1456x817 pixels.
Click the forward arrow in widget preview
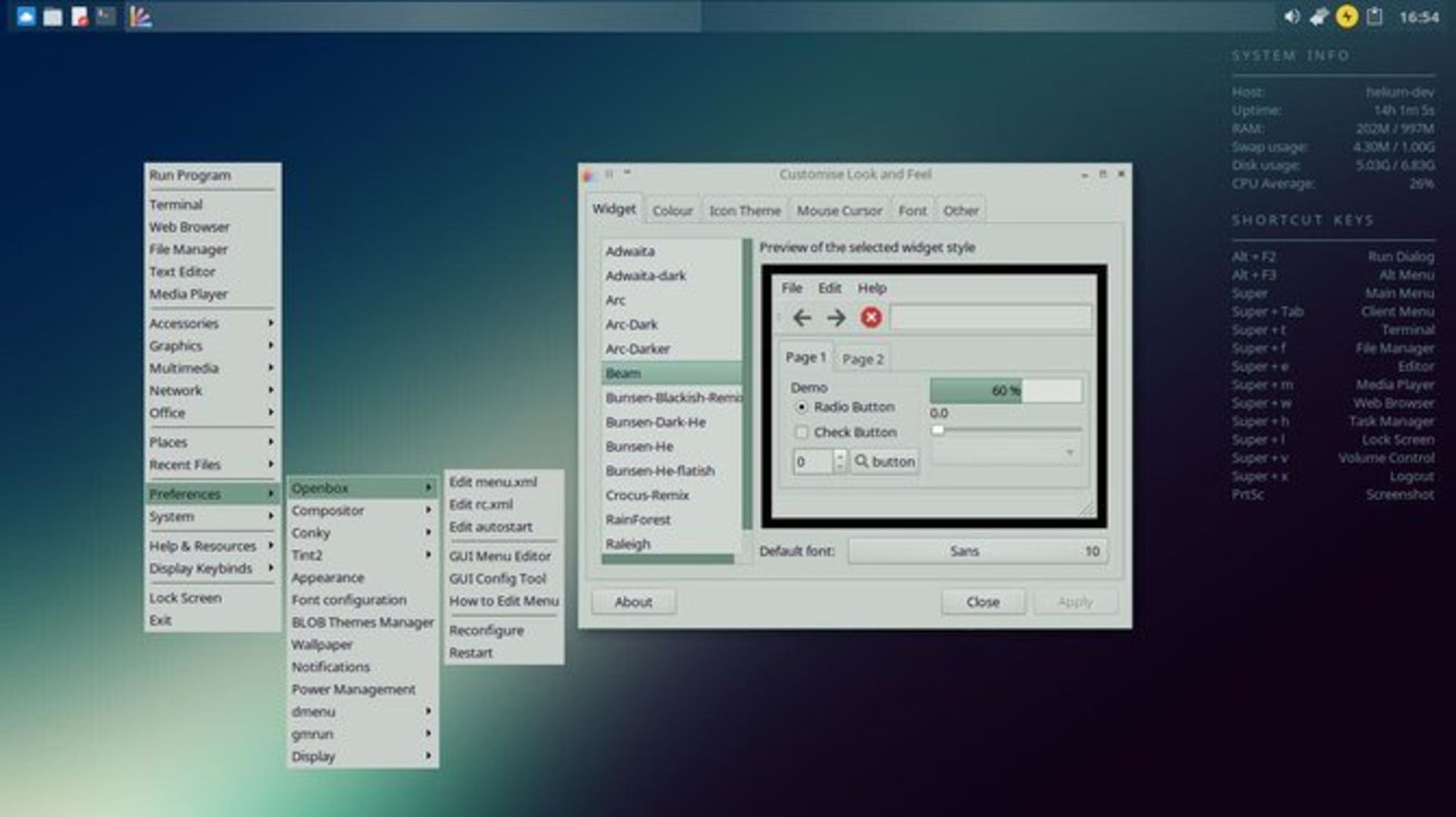[x=836, y=318]
